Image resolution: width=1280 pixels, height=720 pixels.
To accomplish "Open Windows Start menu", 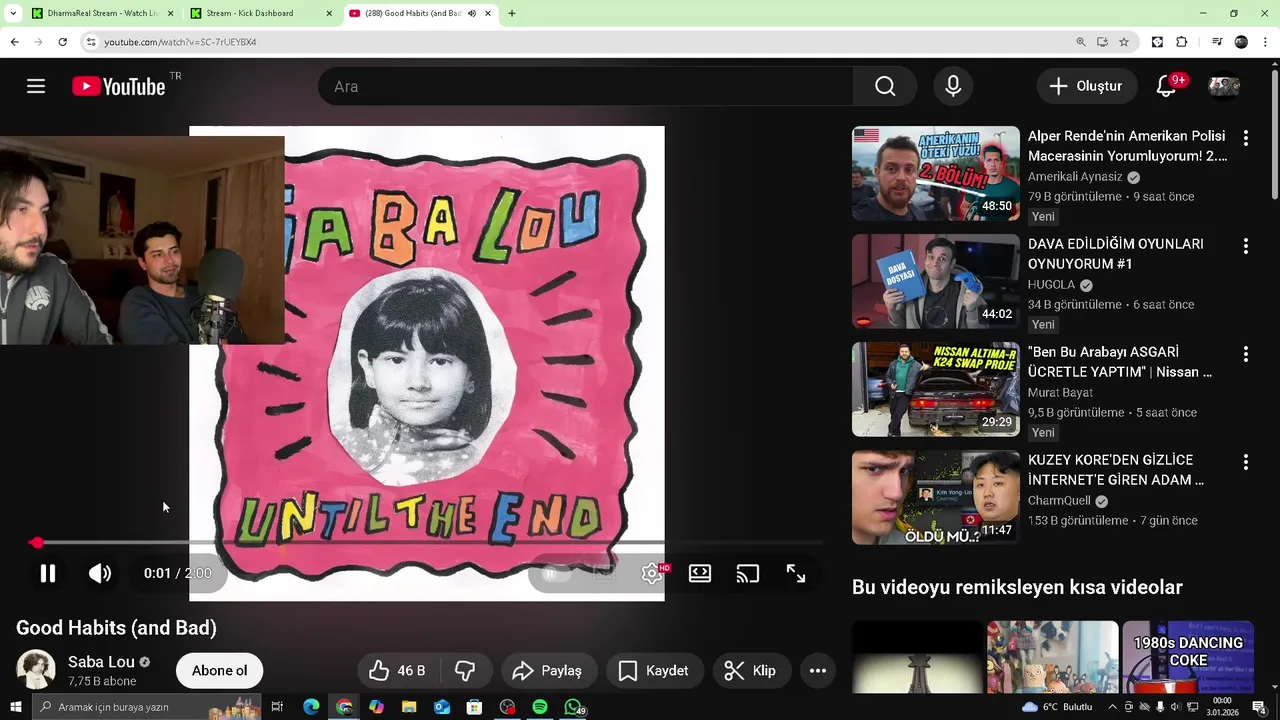I will coord(14,707).
